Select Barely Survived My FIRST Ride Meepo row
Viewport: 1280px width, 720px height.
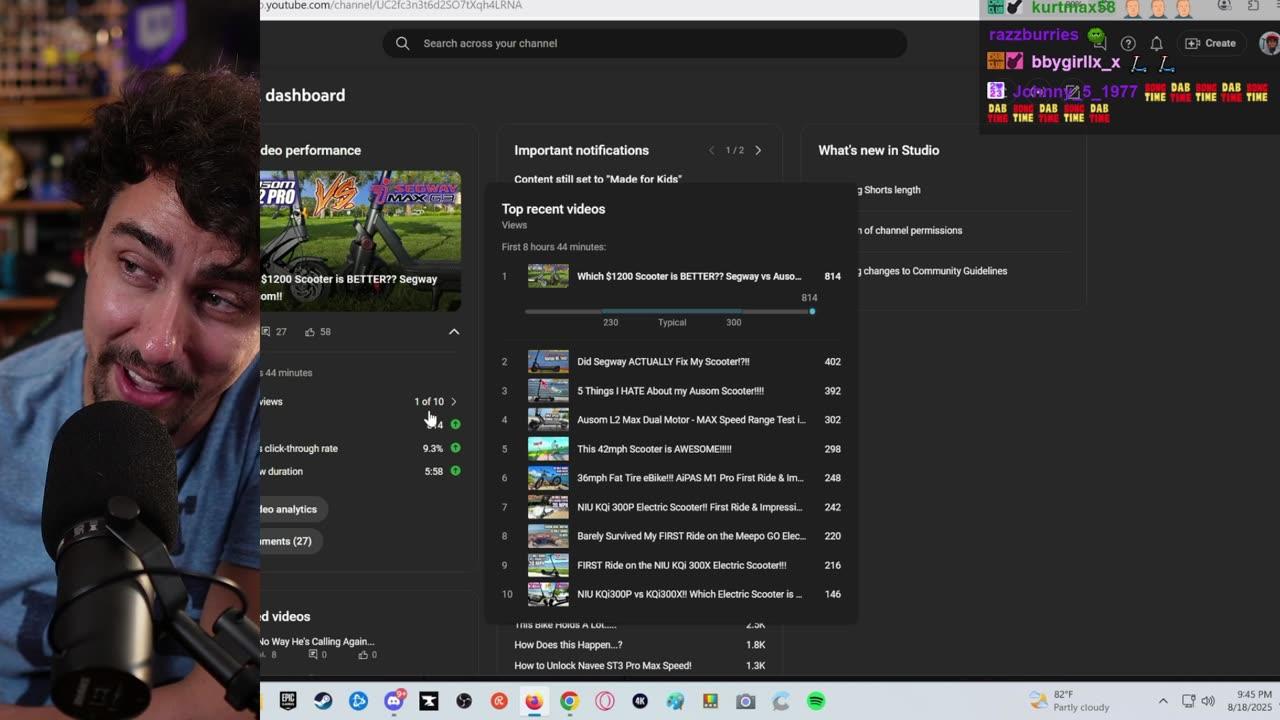pos(672,536)
